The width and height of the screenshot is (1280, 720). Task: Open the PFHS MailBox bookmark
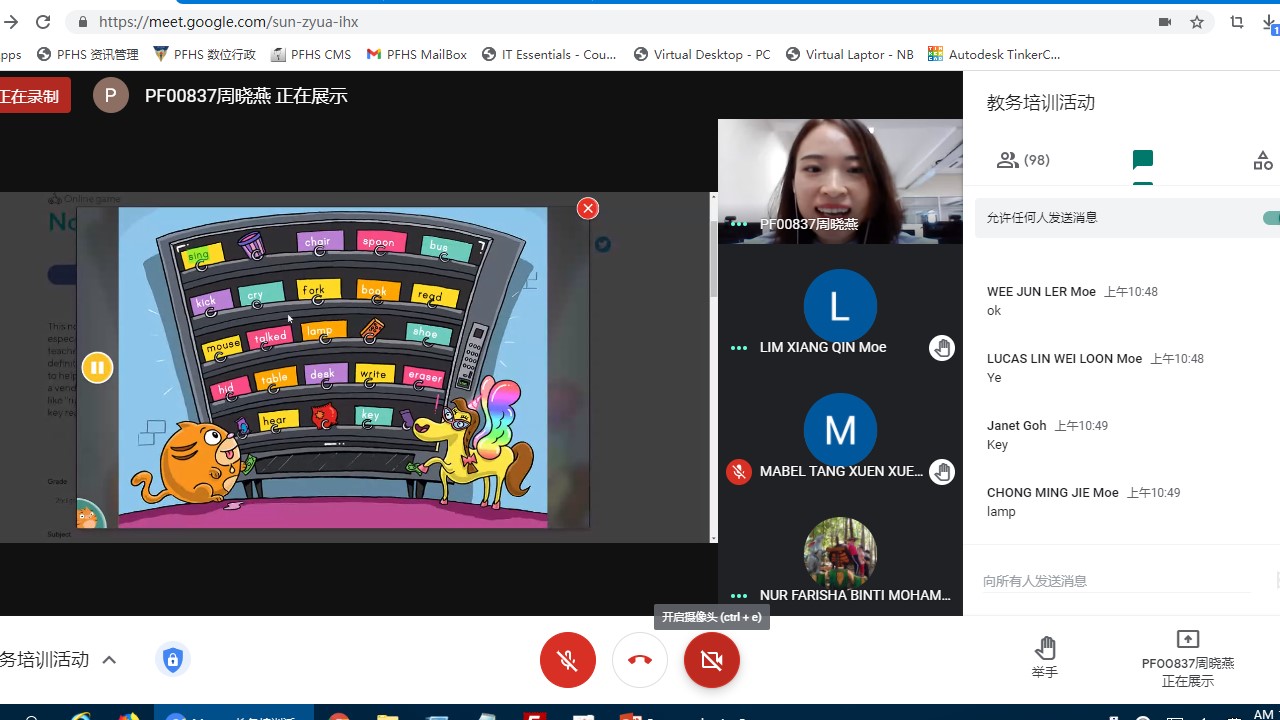(416, 55)
